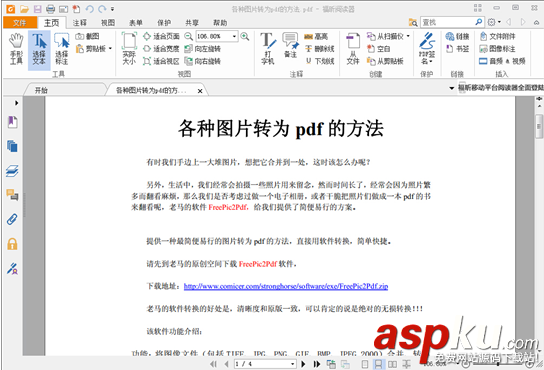
Task: Redo the last action
Action: (102, 9)
